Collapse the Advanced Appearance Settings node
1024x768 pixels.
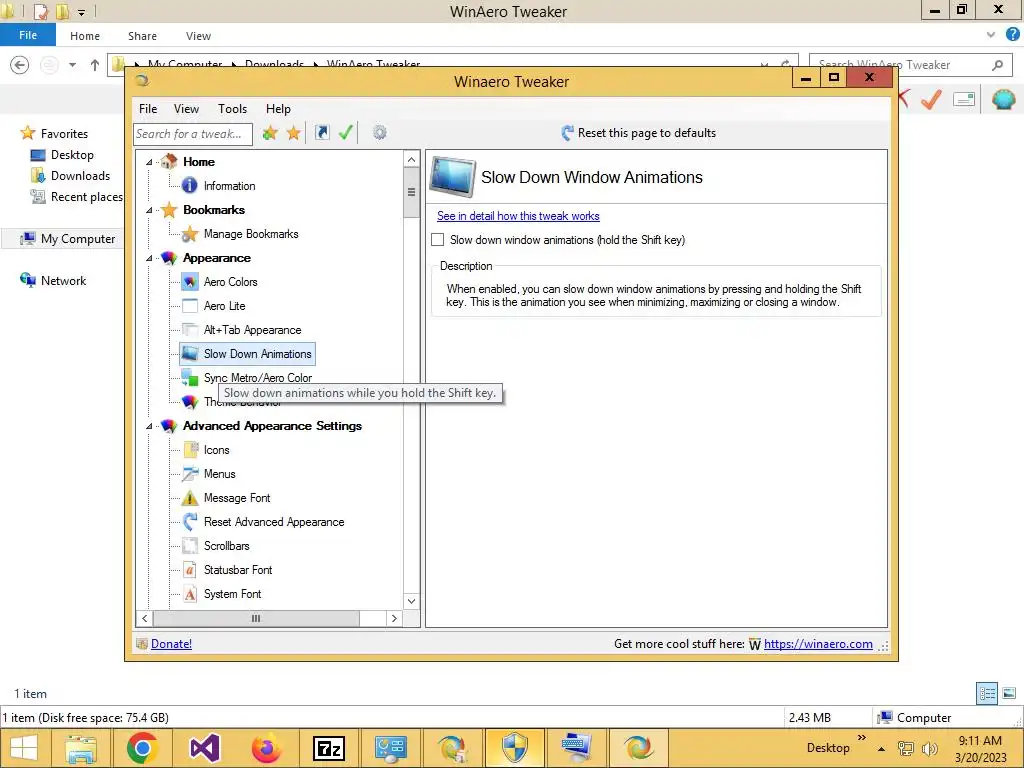[x=150, y=426]
